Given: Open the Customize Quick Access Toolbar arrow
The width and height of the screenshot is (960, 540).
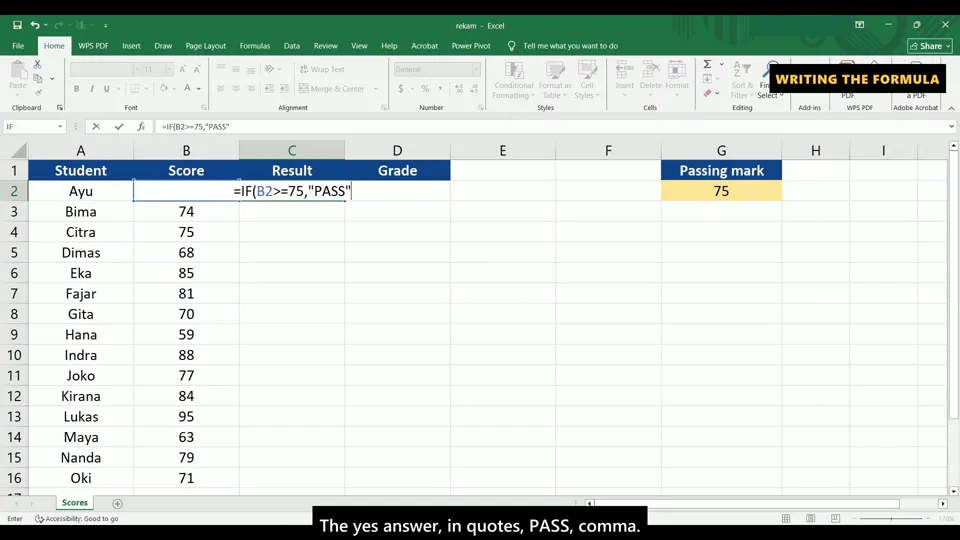Looking at the screenshot, I should point(105,25).
